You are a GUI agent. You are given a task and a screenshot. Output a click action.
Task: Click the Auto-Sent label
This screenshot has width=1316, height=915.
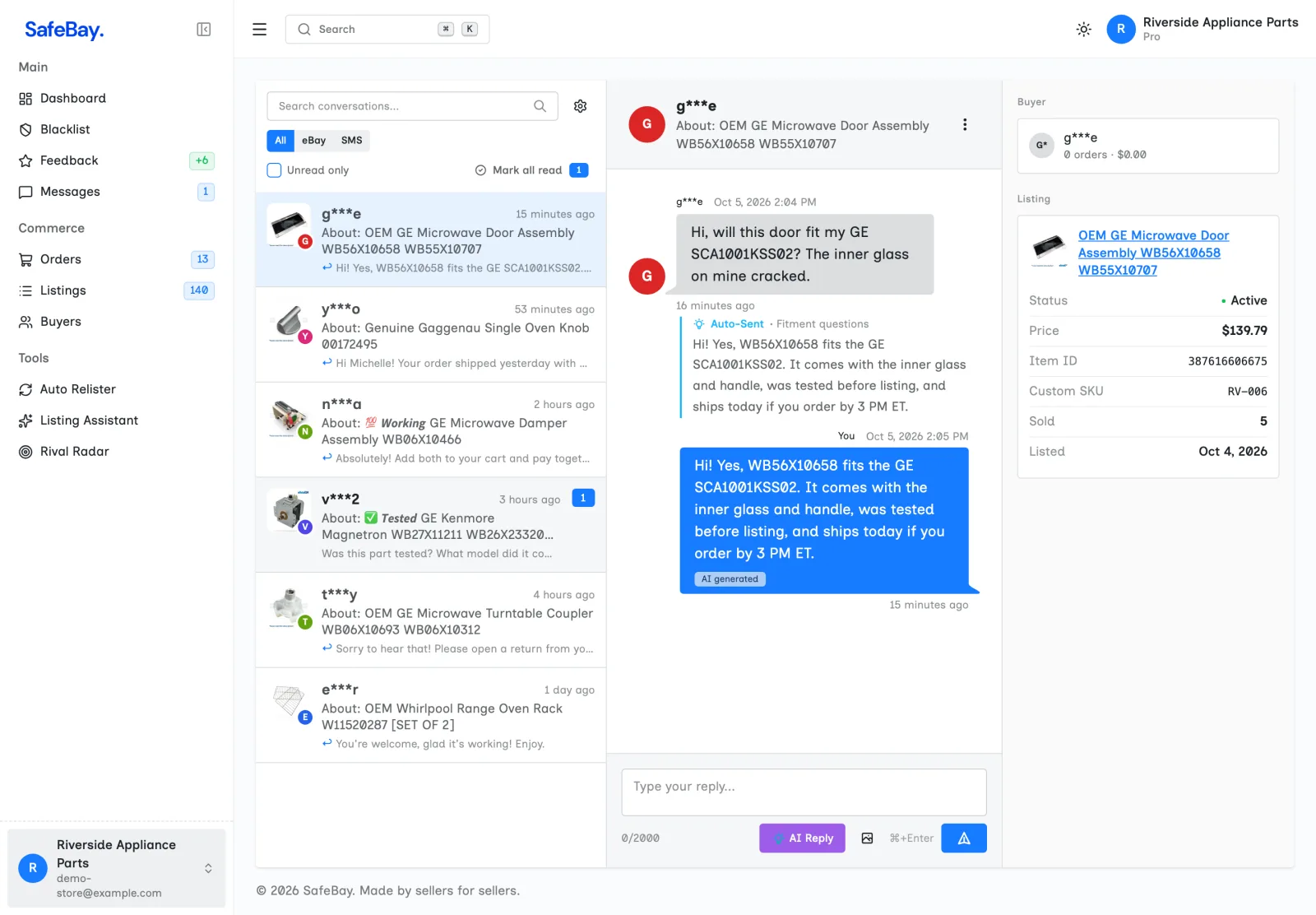click(737, 324)
